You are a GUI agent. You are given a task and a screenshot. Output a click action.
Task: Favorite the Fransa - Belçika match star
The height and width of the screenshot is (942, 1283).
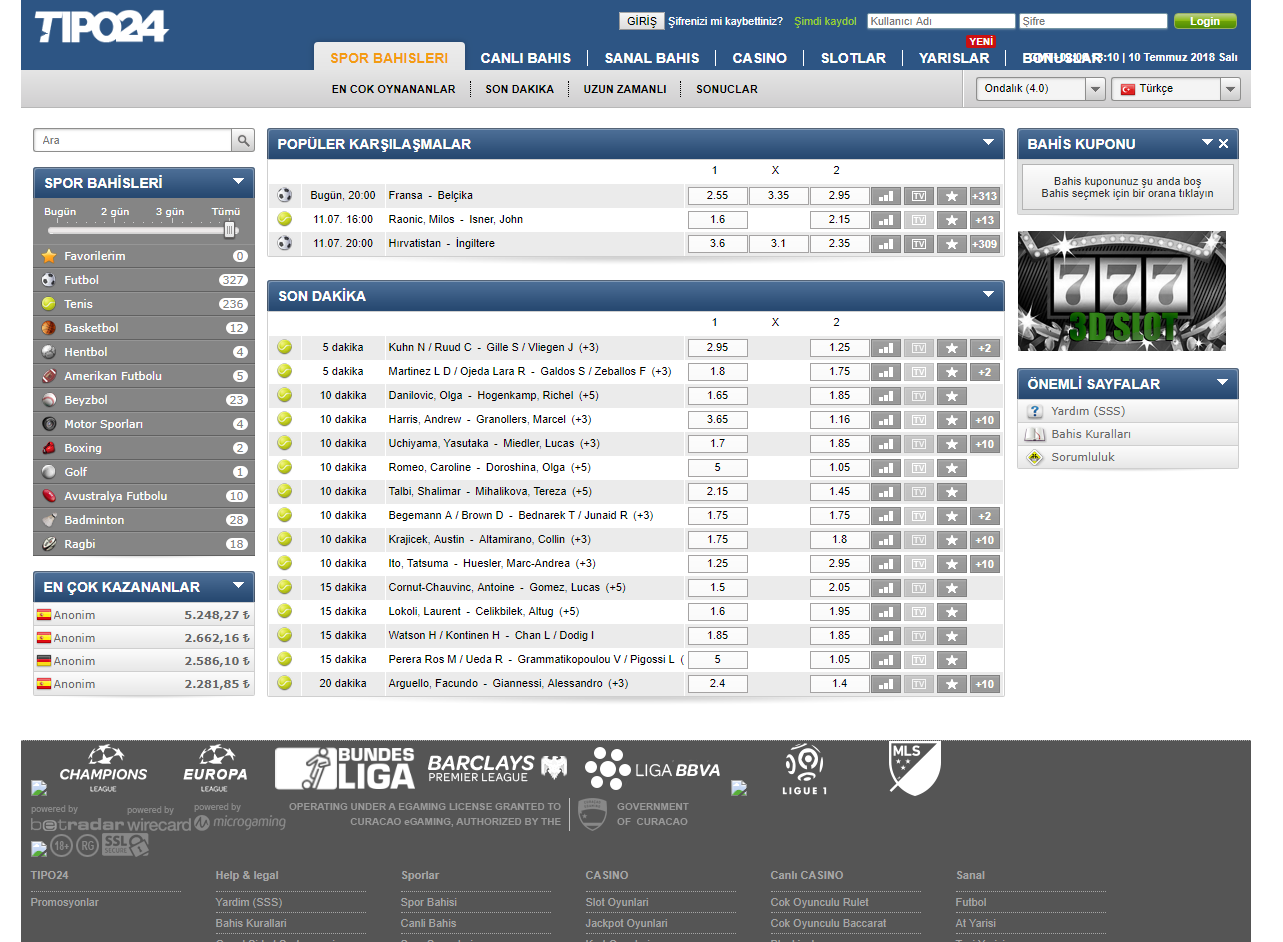point(952,196)
